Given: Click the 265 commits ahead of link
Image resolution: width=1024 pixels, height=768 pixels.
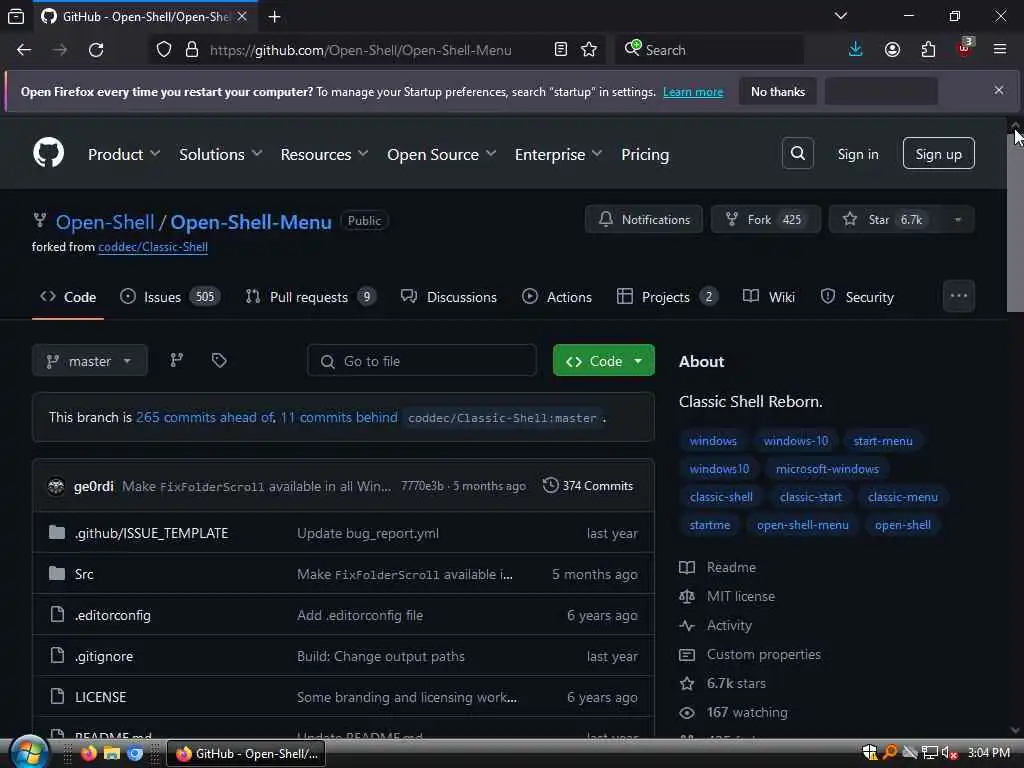Looking at the screenshot, I should [205, 417].
